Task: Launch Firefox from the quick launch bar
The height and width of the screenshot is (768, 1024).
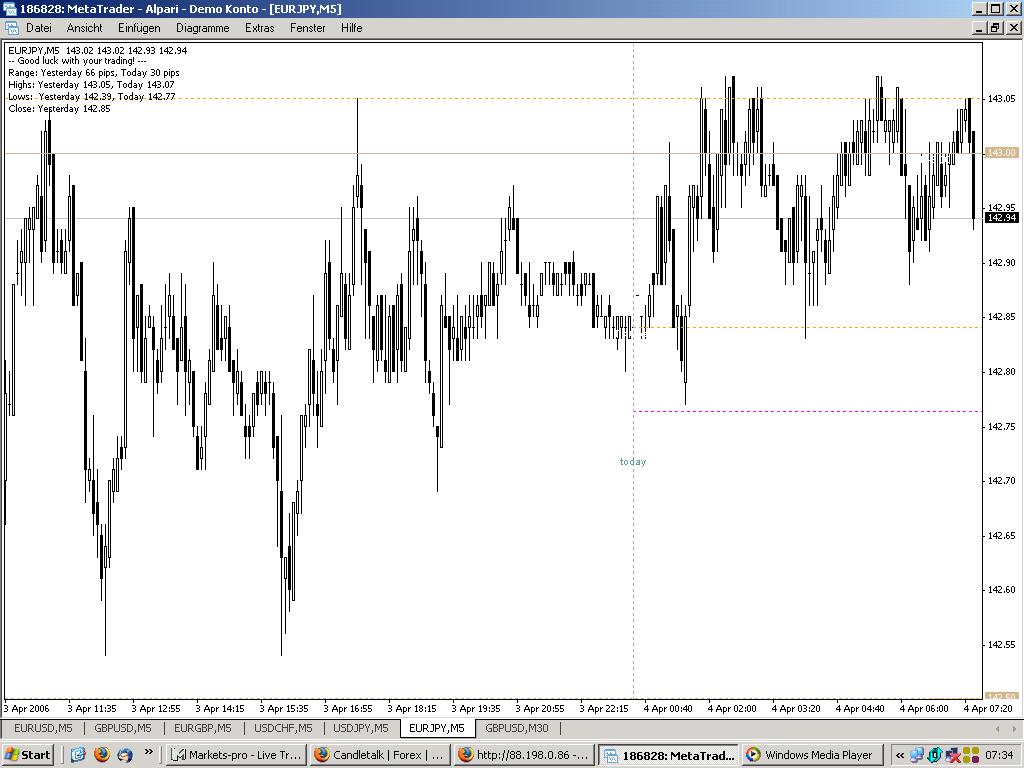Action: pyautogui.click(x=101, y=755)
